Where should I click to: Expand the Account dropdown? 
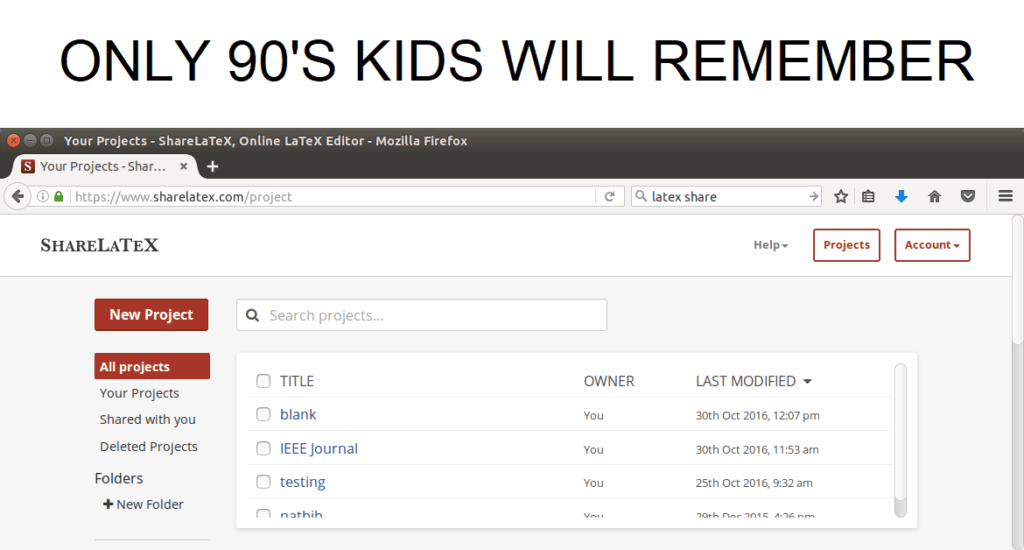(932, 245)
